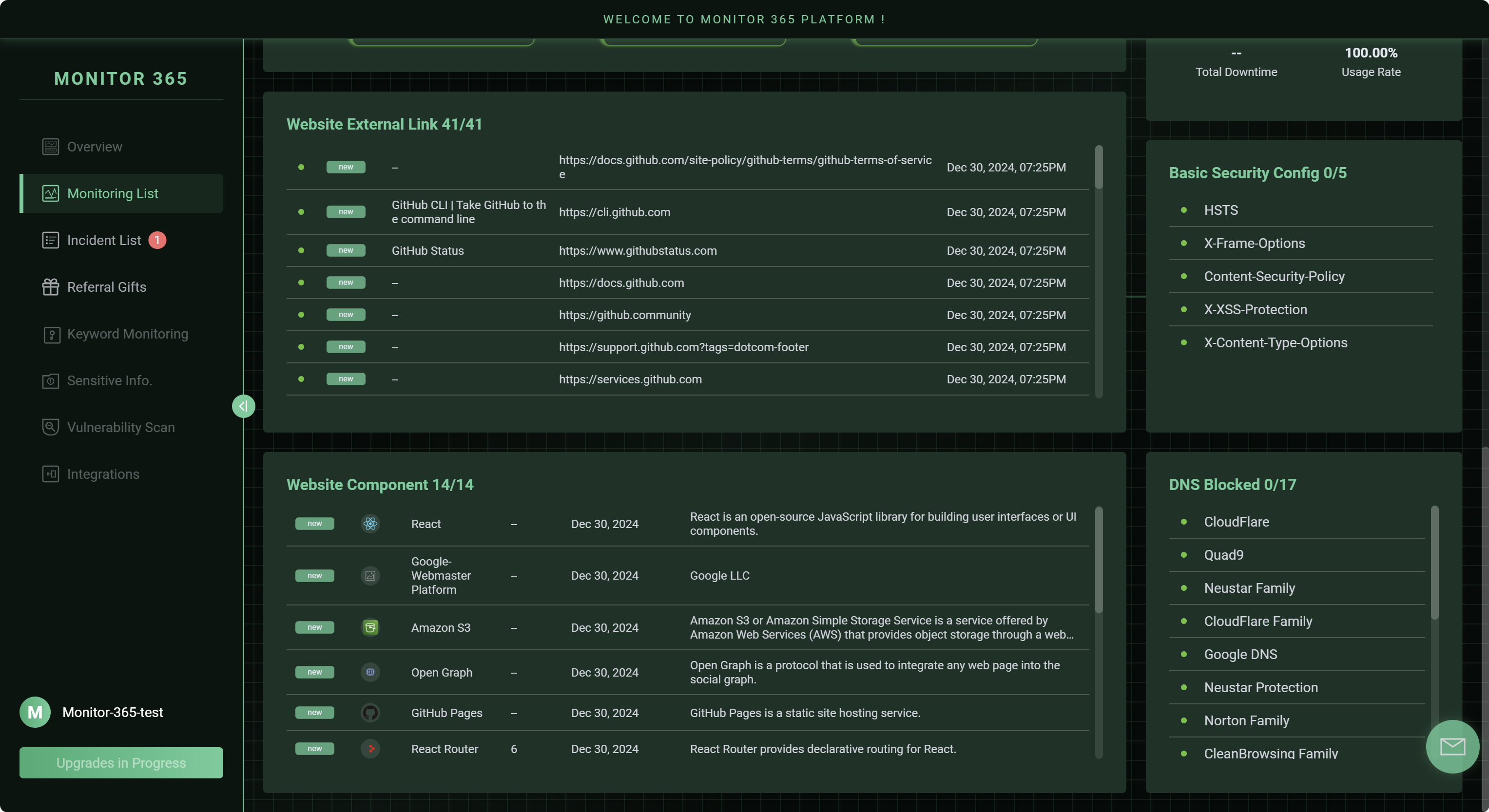Open the github-terms-of-service docs link

tap(745, 167)
